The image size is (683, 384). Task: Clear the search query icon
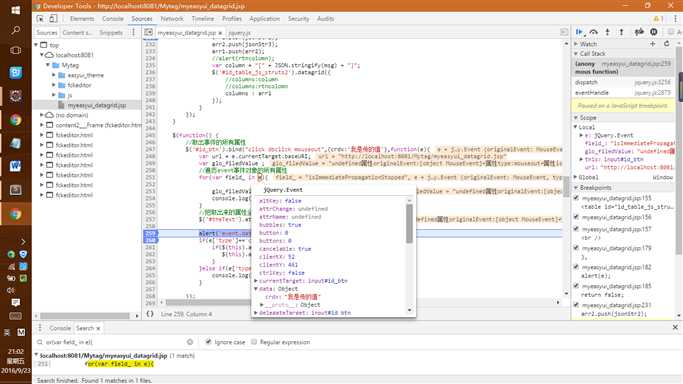tap(190, 342)
